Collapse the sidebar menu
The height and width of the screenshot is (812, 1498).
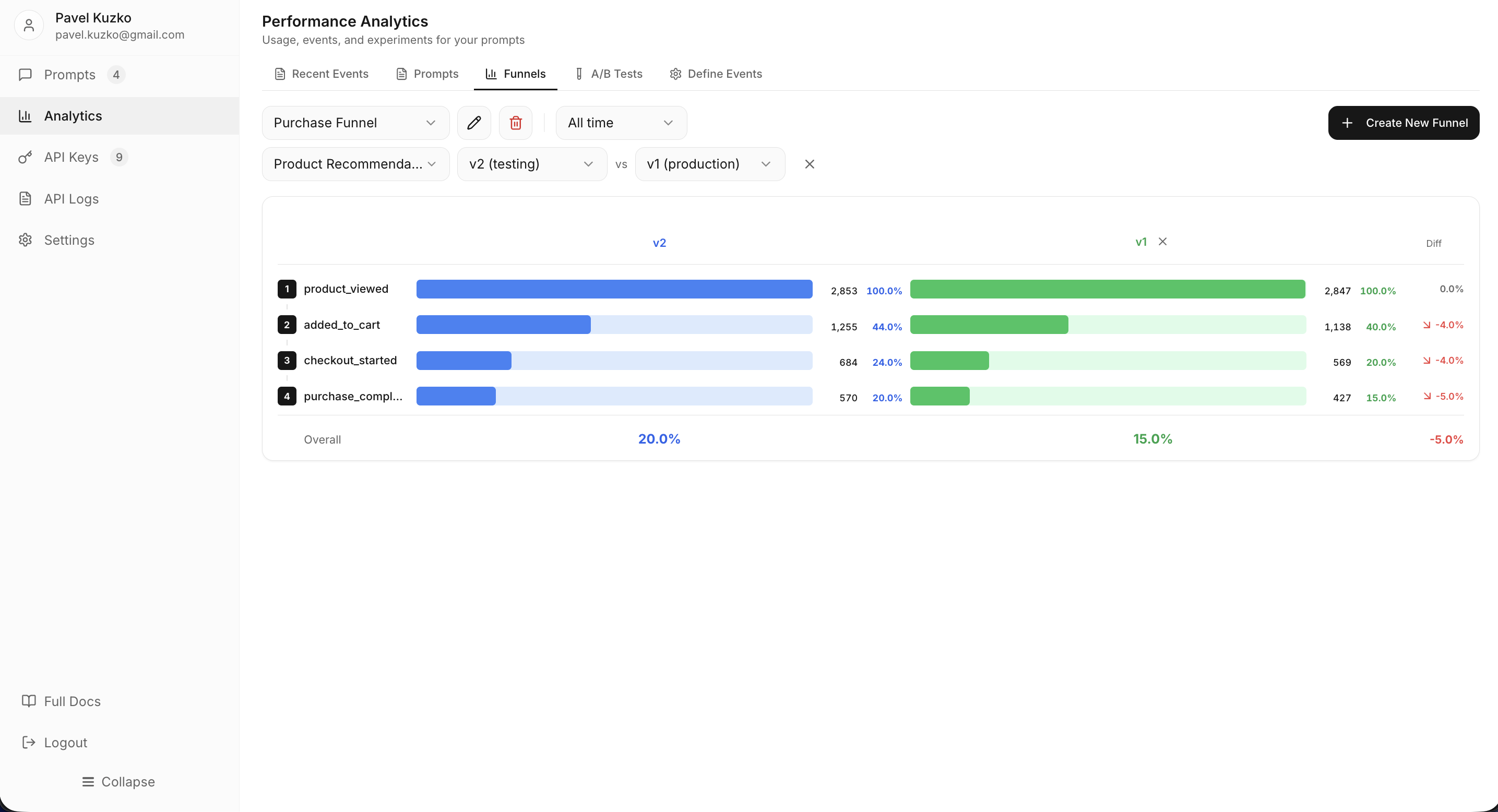click(118, 782)
